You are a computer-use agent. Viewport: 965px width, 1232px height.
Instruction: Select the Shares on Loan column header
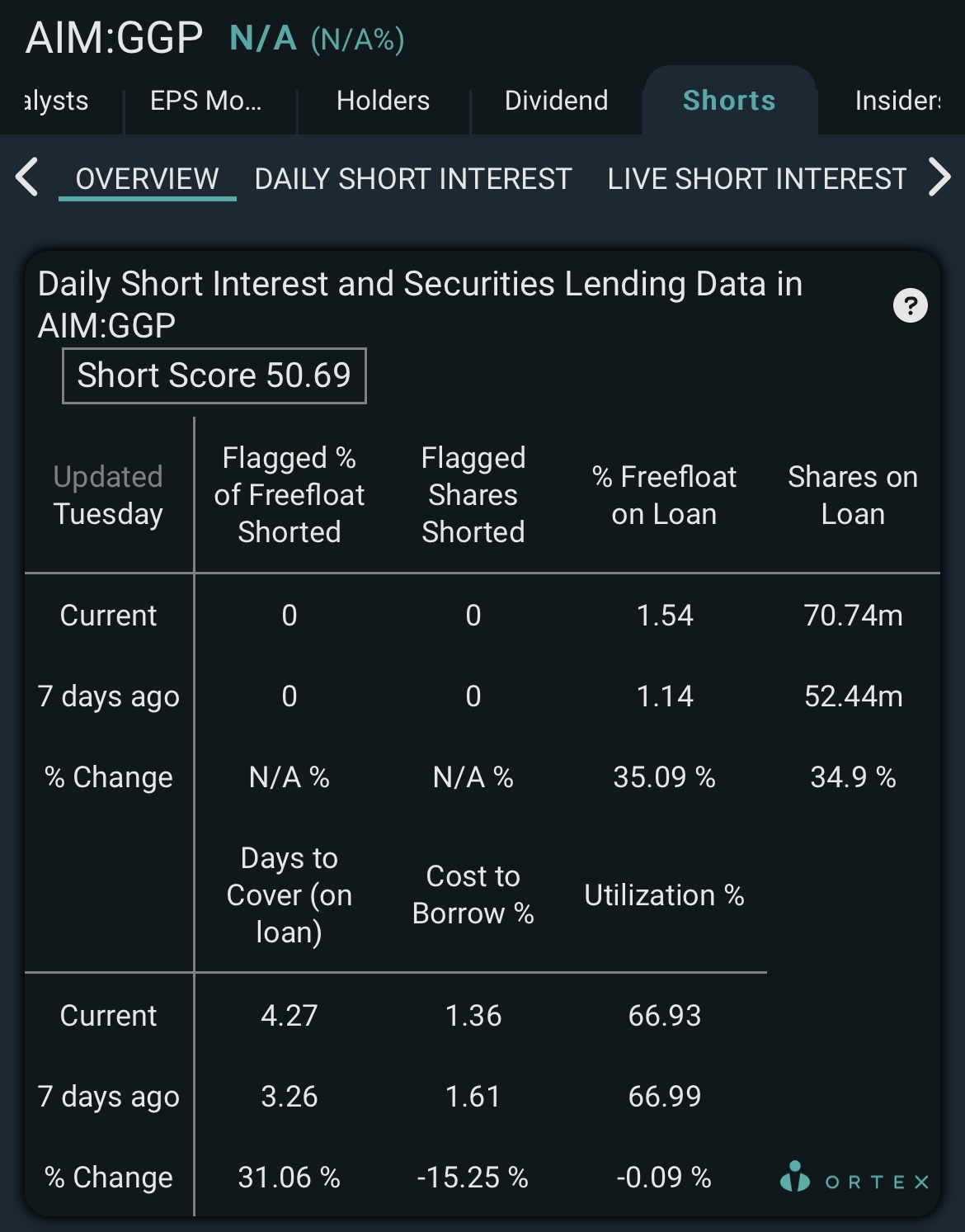(853, 495)
